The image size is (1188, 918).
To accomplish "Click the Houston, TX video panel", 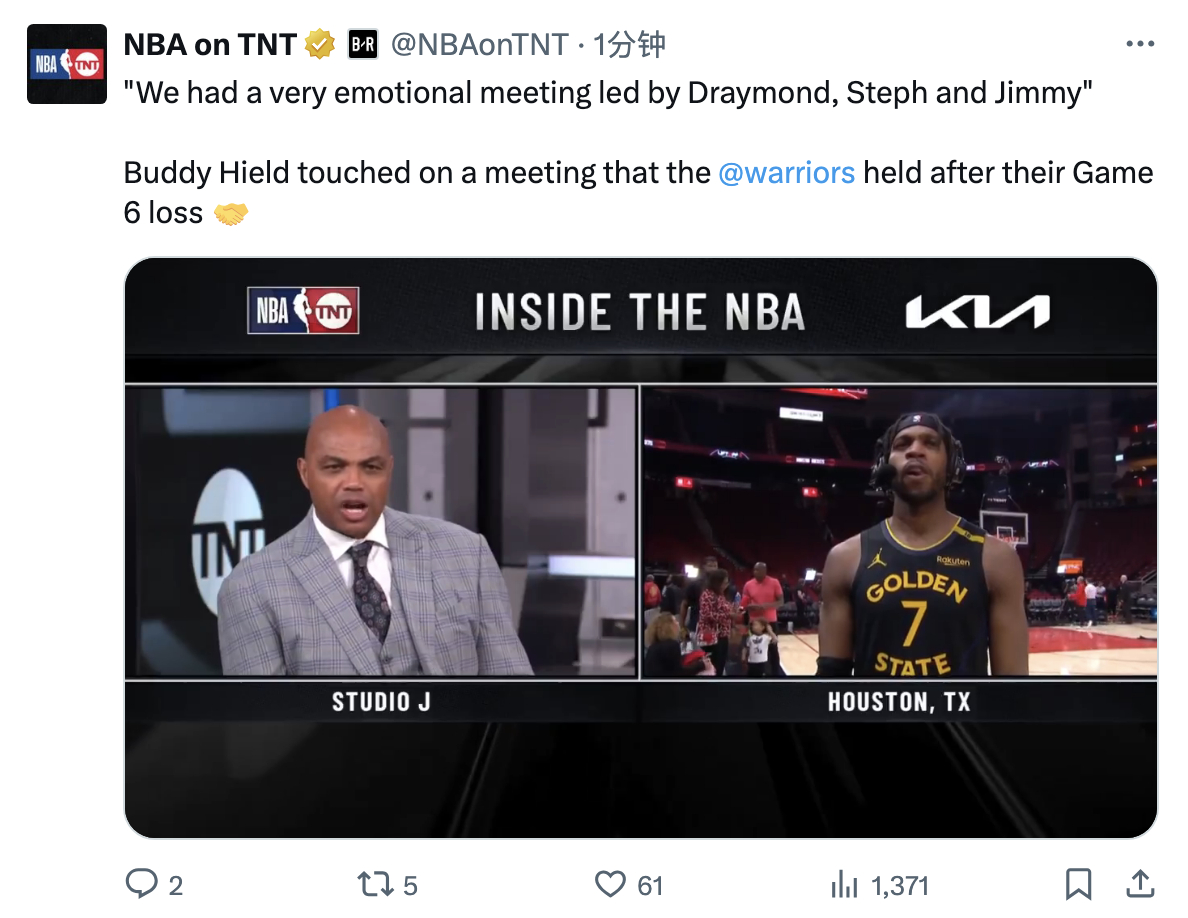I will click(x=899, y=532).
